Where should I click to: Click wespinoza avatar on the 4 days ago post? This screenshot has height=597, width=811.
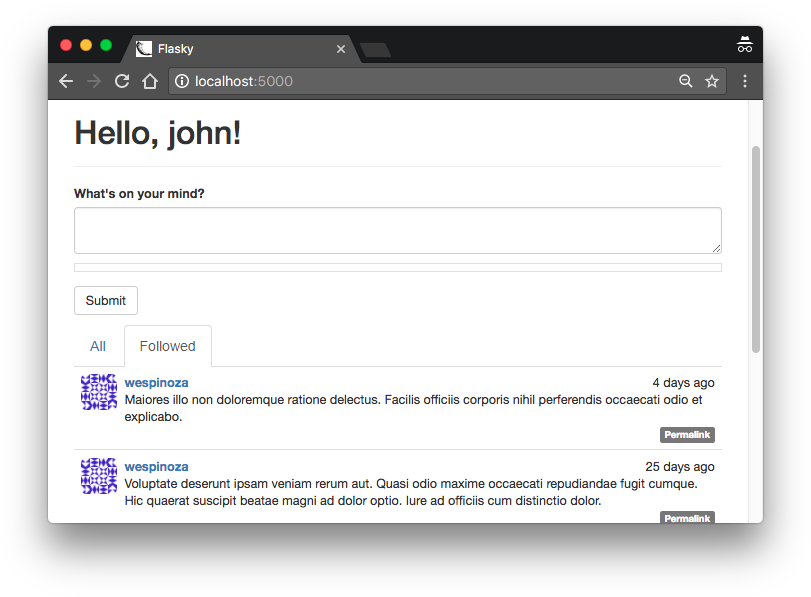click(x=99, y=392)
